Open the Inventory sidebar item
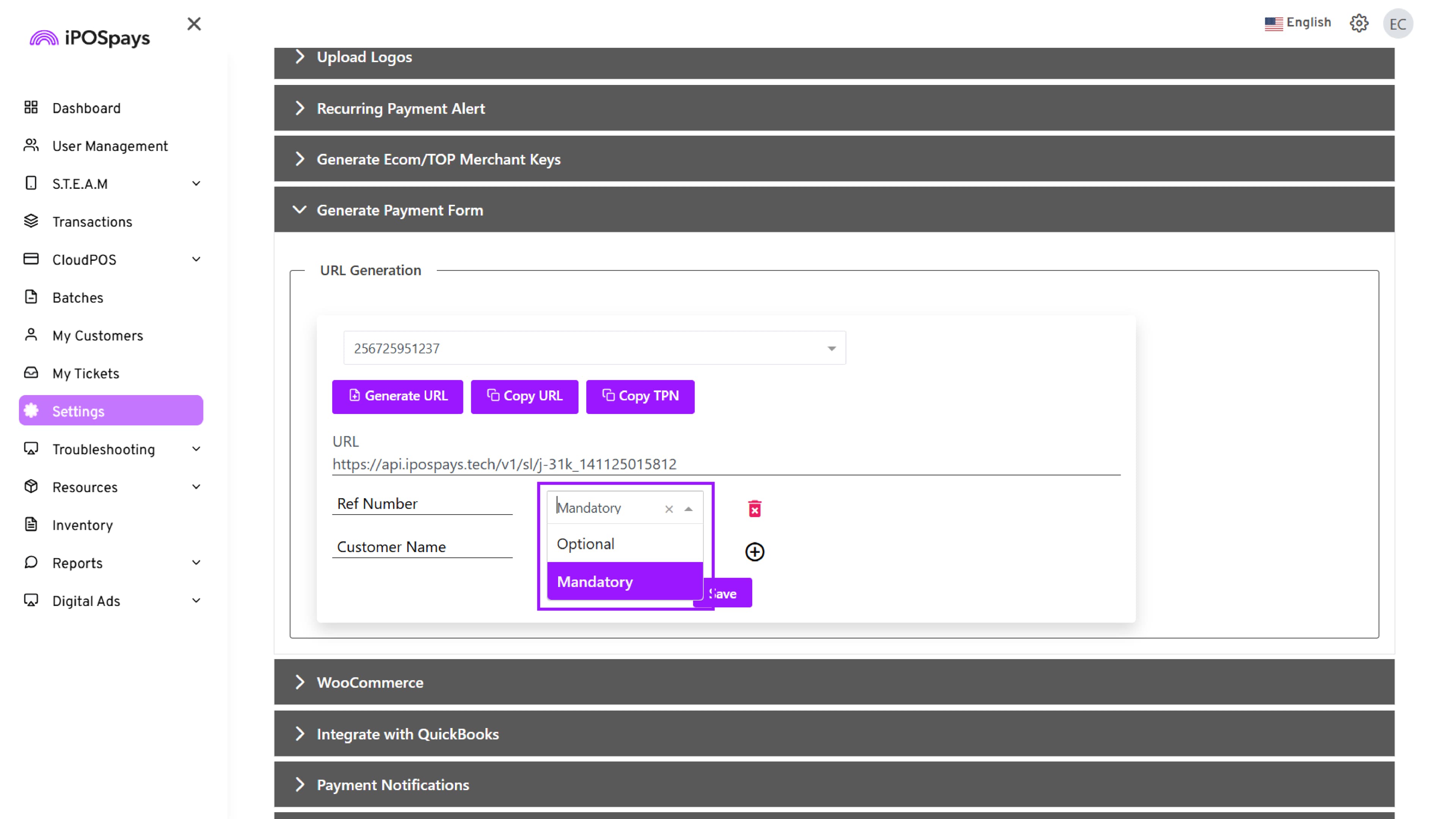Screen dimensions: 1456x819 (82, 525)
